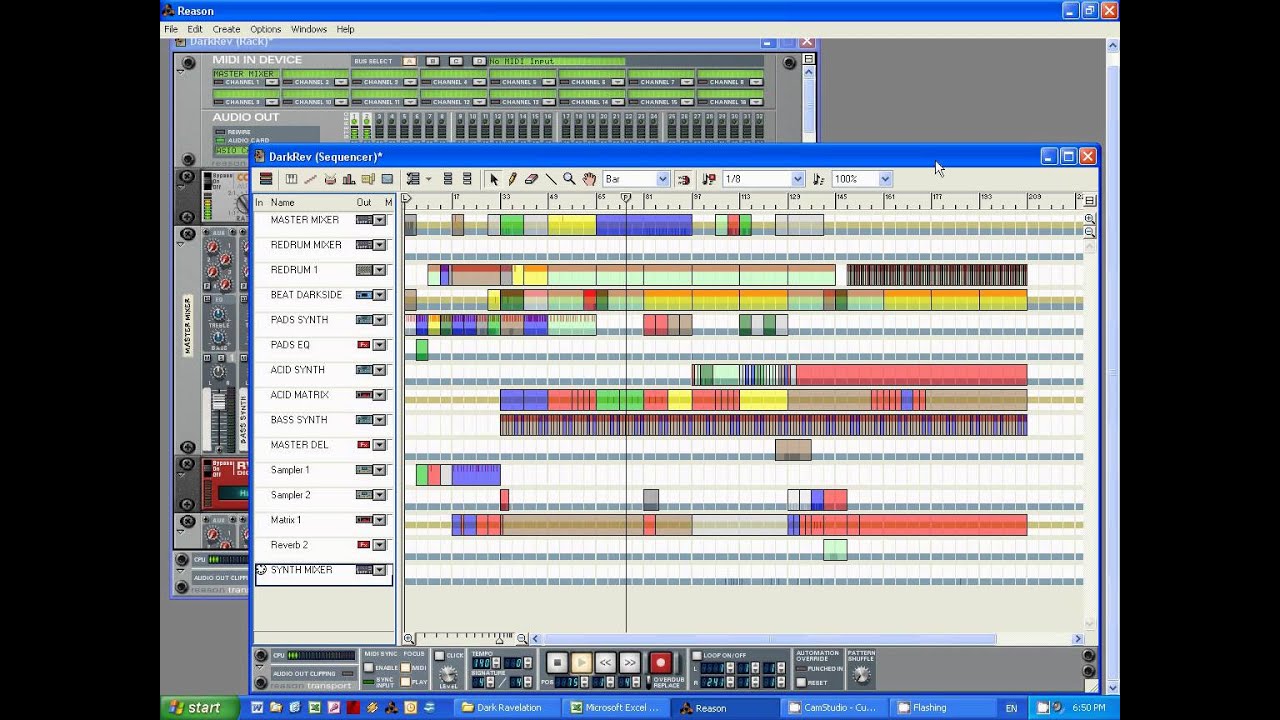The width and height of the screenshot is (1280, 720).
Task: Toggle Loop On/Off in transport
Action: pyautogui.click(x=696, y=655)
